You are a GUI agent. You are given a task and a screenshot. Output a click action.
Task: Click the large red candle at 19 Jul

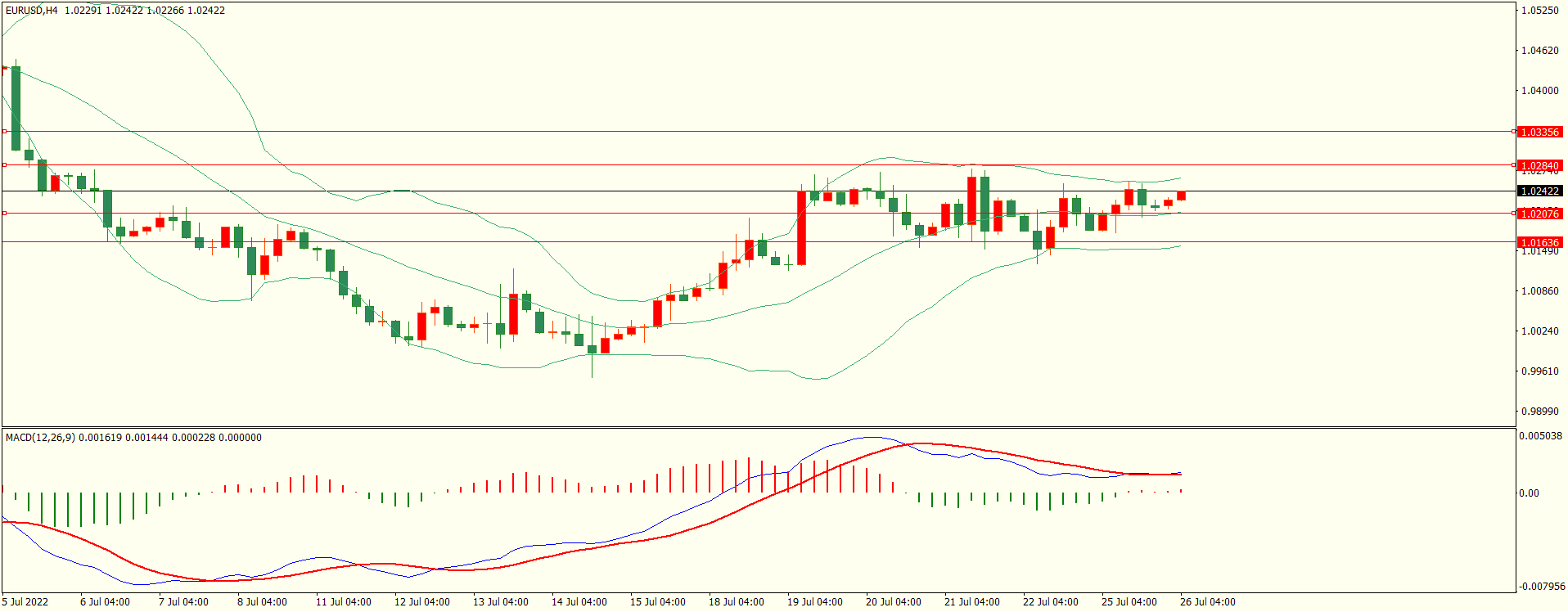[x=801, y=227]
